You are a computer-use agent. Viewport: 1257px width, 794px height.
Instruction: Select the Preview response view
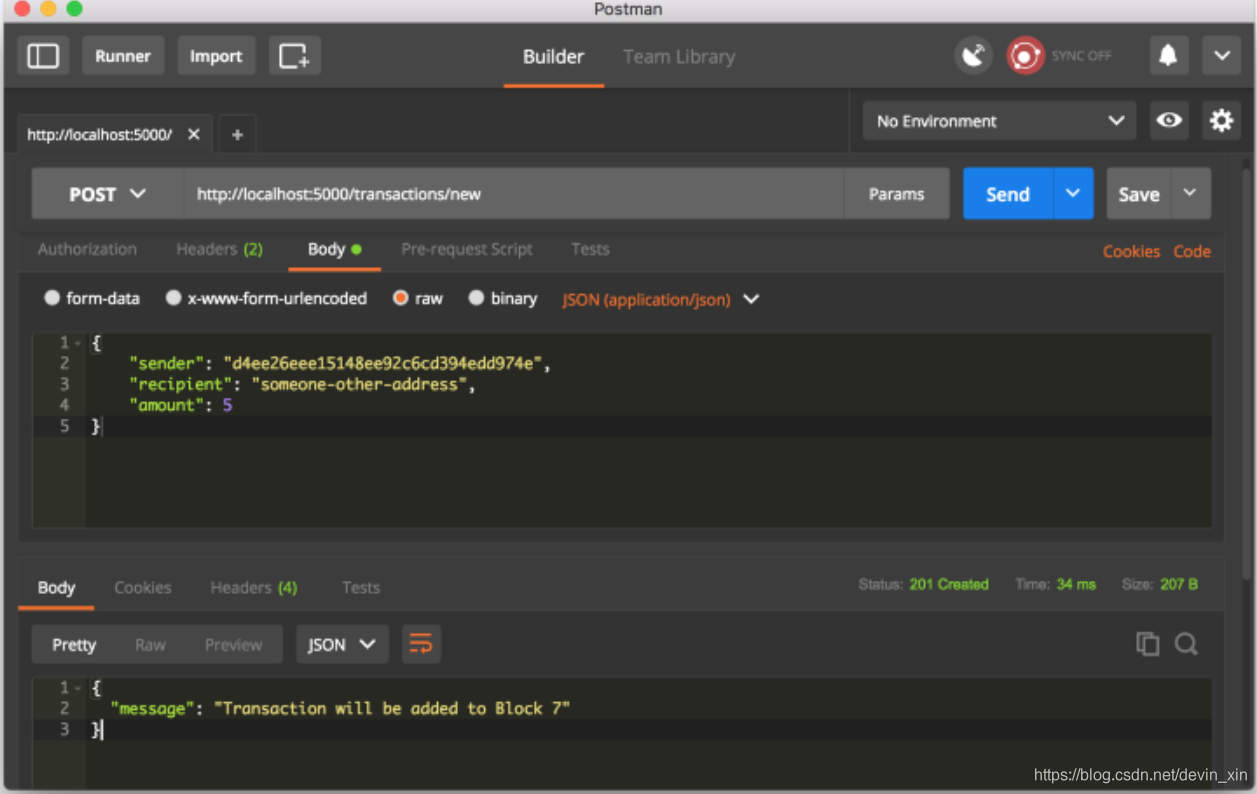233,644
